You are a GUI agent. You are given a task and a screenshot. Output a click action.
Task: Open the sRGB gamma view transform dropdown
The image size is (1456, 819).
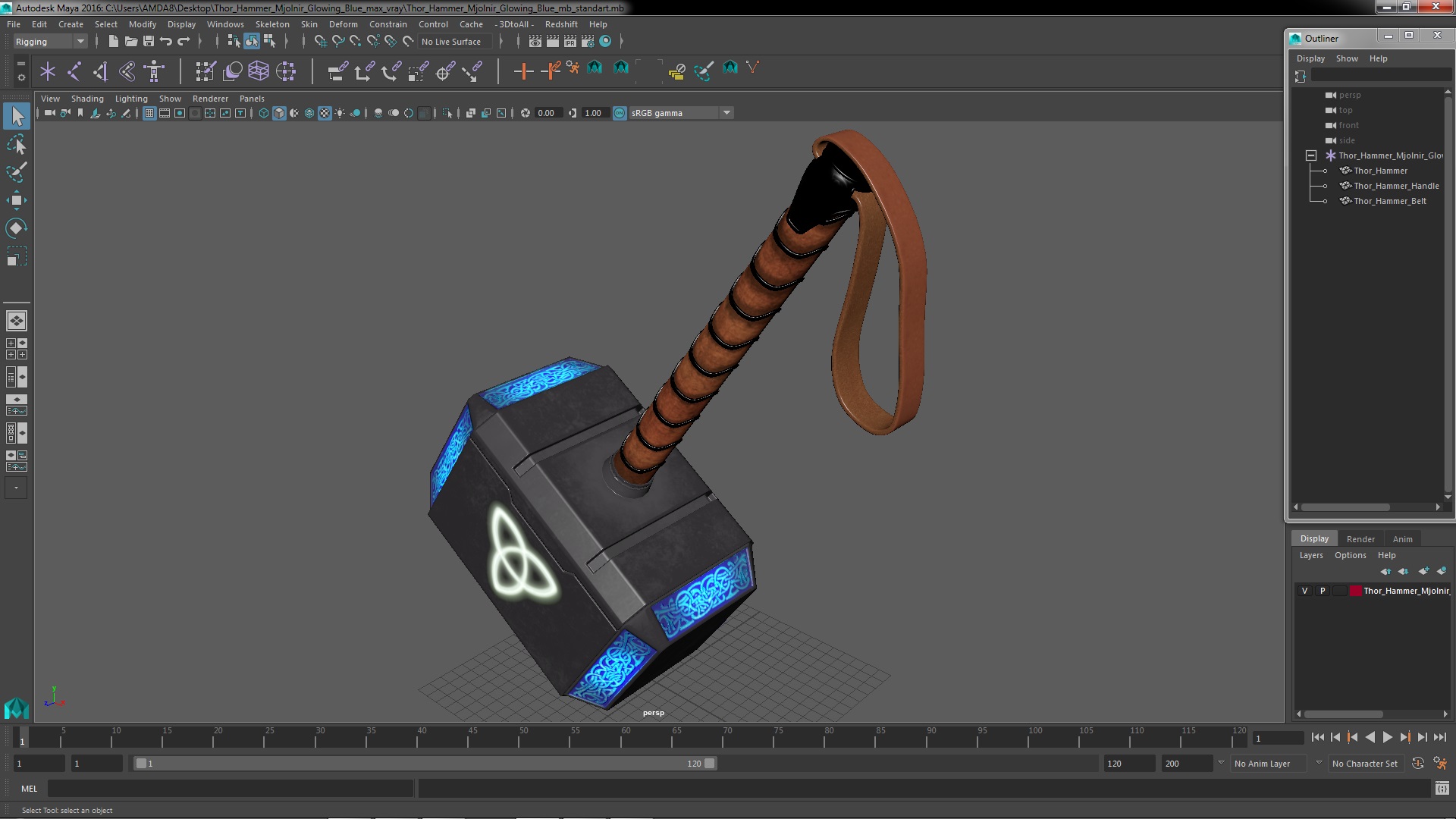[681, 113]
